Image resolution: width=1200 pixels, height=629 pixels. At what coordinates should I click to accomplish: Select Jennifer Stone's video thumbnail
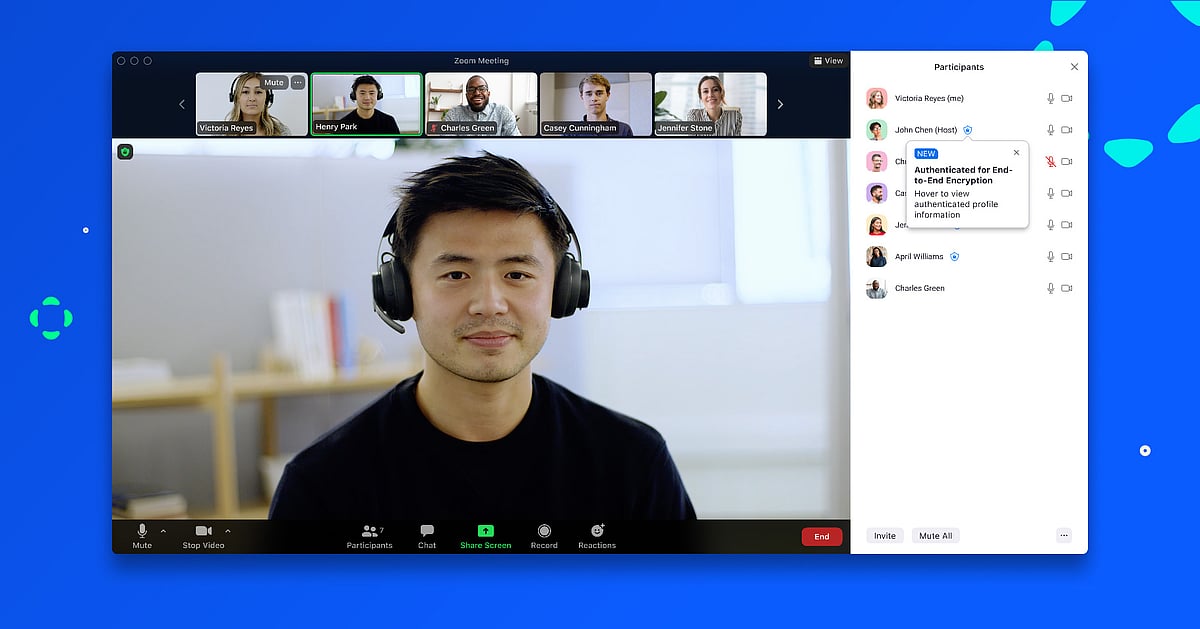(710, 103)
